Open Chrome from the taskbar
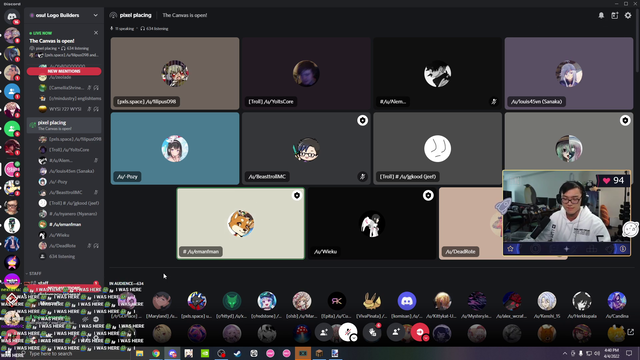The width and height of the screenshot is (640, 360). 156,353
